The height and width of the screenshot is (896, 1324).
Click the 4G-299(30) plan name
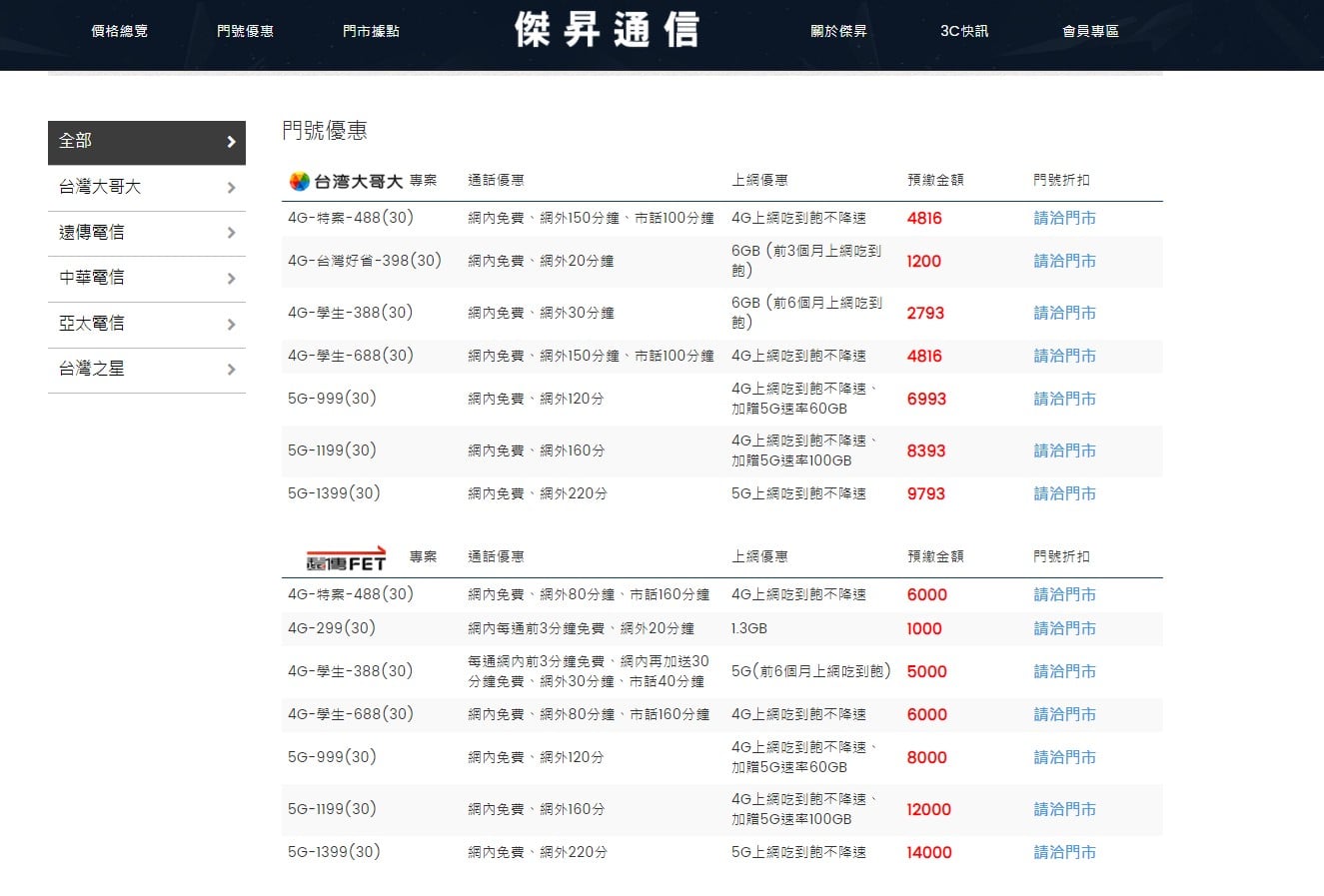point(332,628)
